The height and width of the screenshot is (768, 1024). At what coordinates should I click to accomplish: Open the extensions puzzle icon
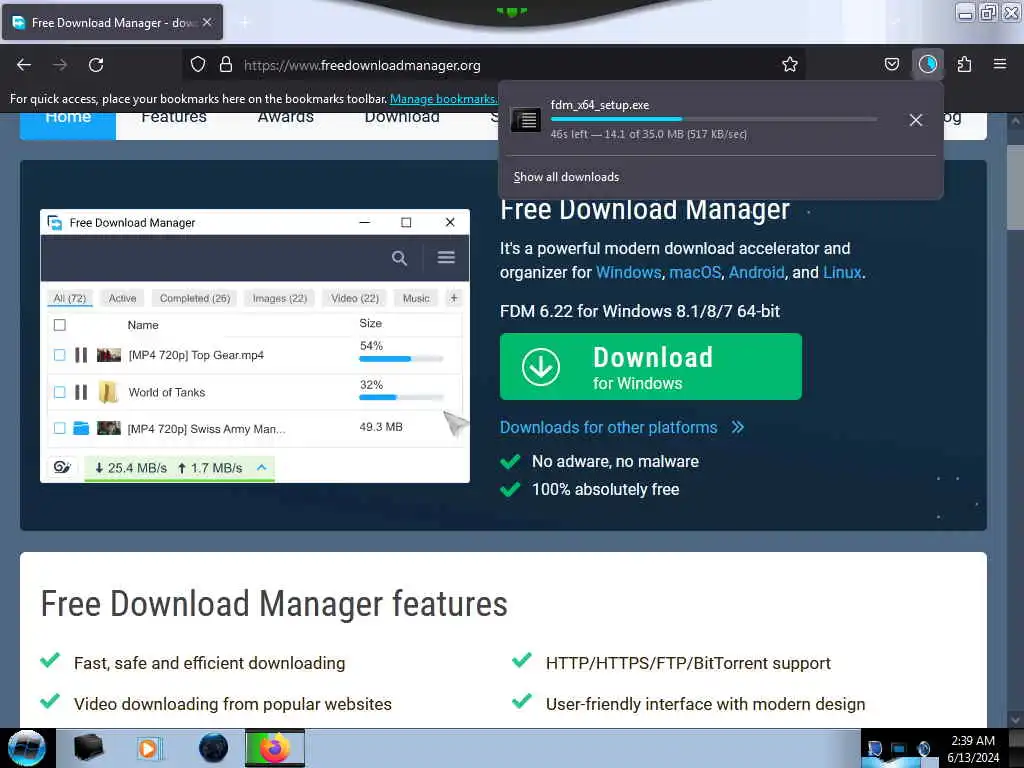pos(964,65)
